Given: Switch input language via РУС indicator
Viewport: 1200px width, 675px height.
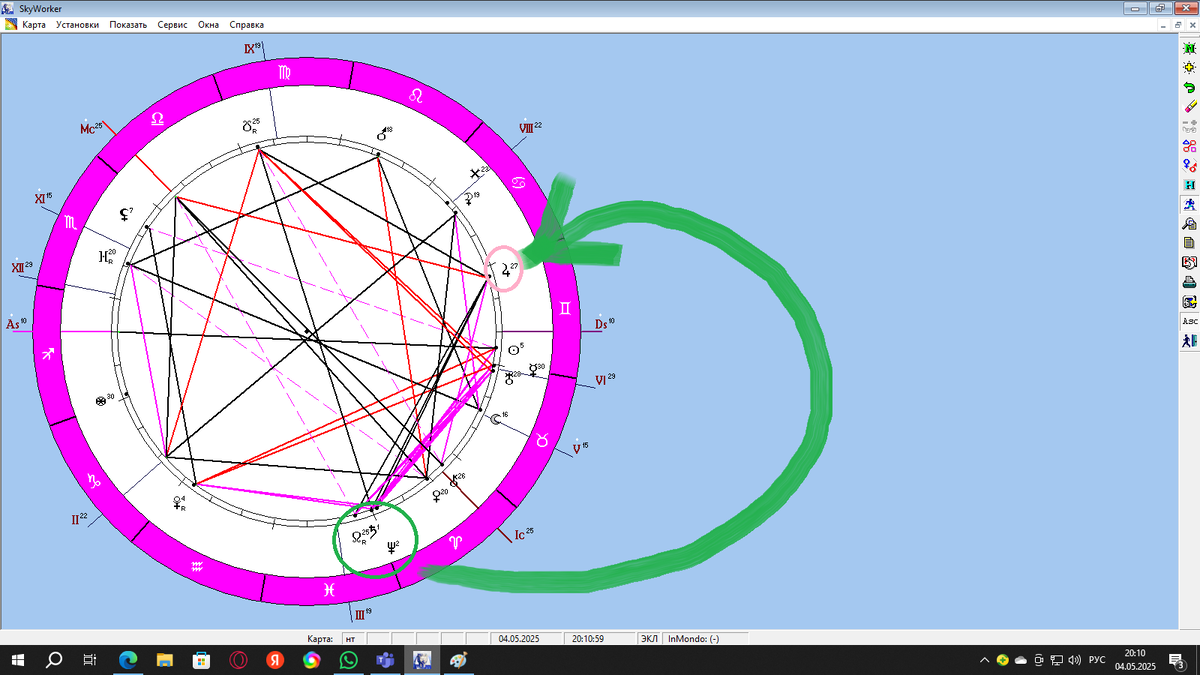Looking at the screenshot, I should tap(1097, 661).
